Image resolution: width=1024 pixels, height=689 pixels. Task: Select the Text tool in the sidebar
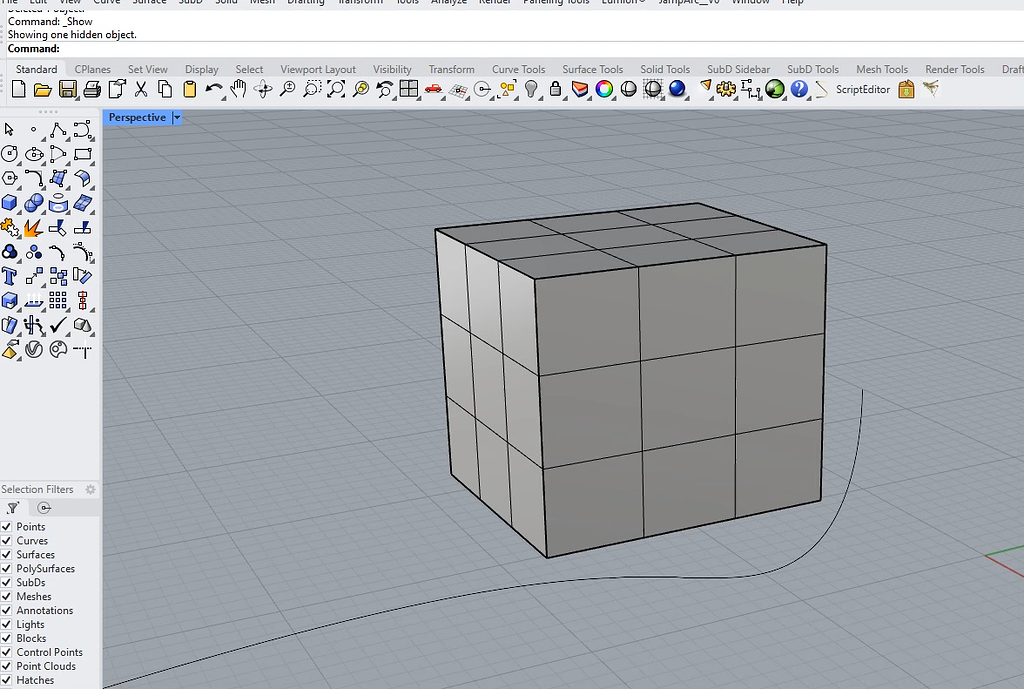click(x=9, y=274)
